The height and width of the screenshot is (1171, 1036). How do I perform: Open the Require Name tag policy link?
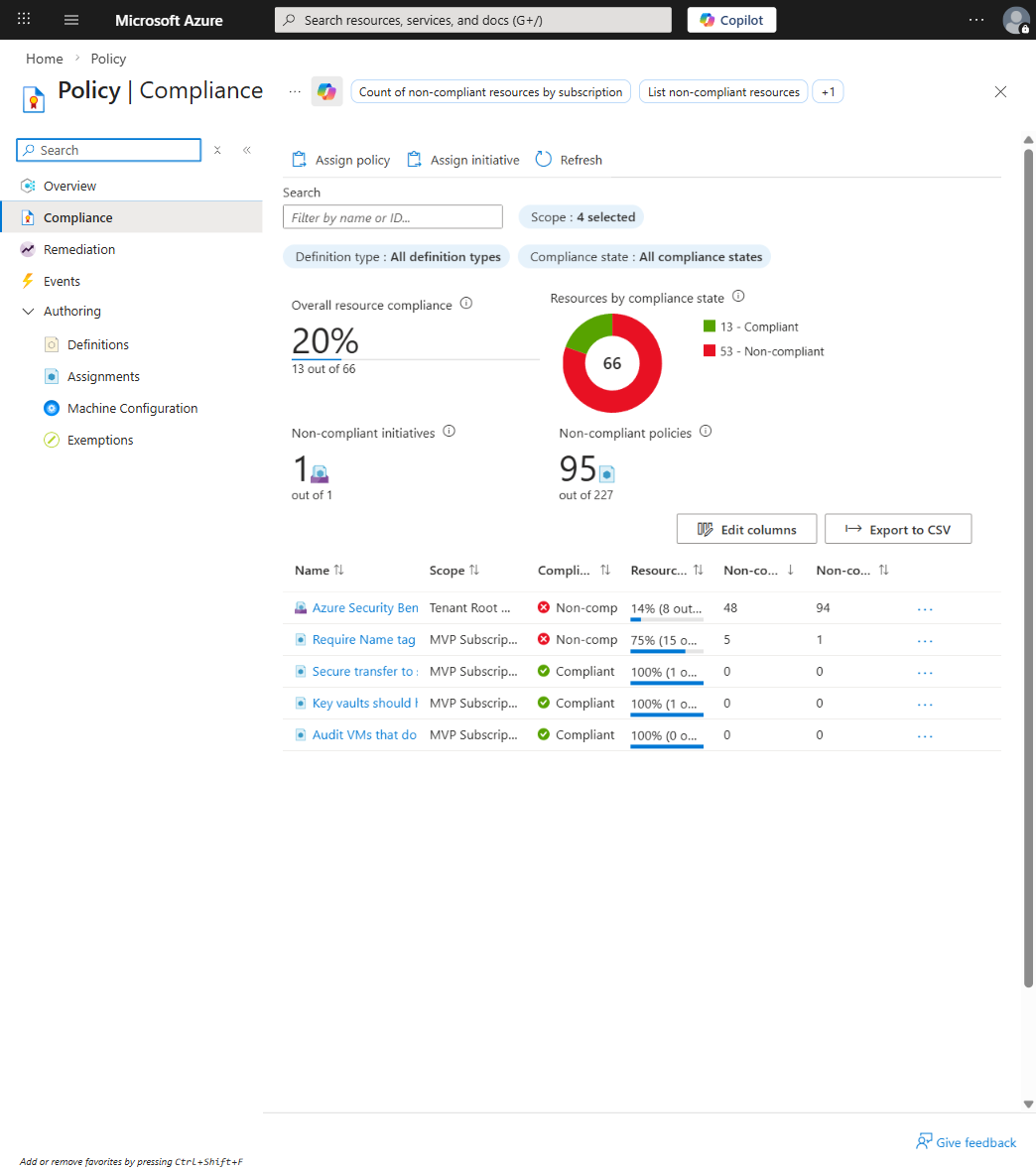coord(364,640)
